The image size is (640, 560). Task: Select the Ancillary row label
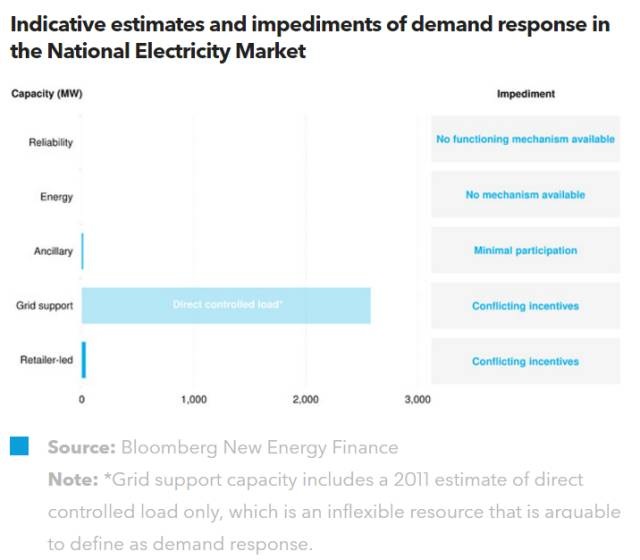[53, 251]
